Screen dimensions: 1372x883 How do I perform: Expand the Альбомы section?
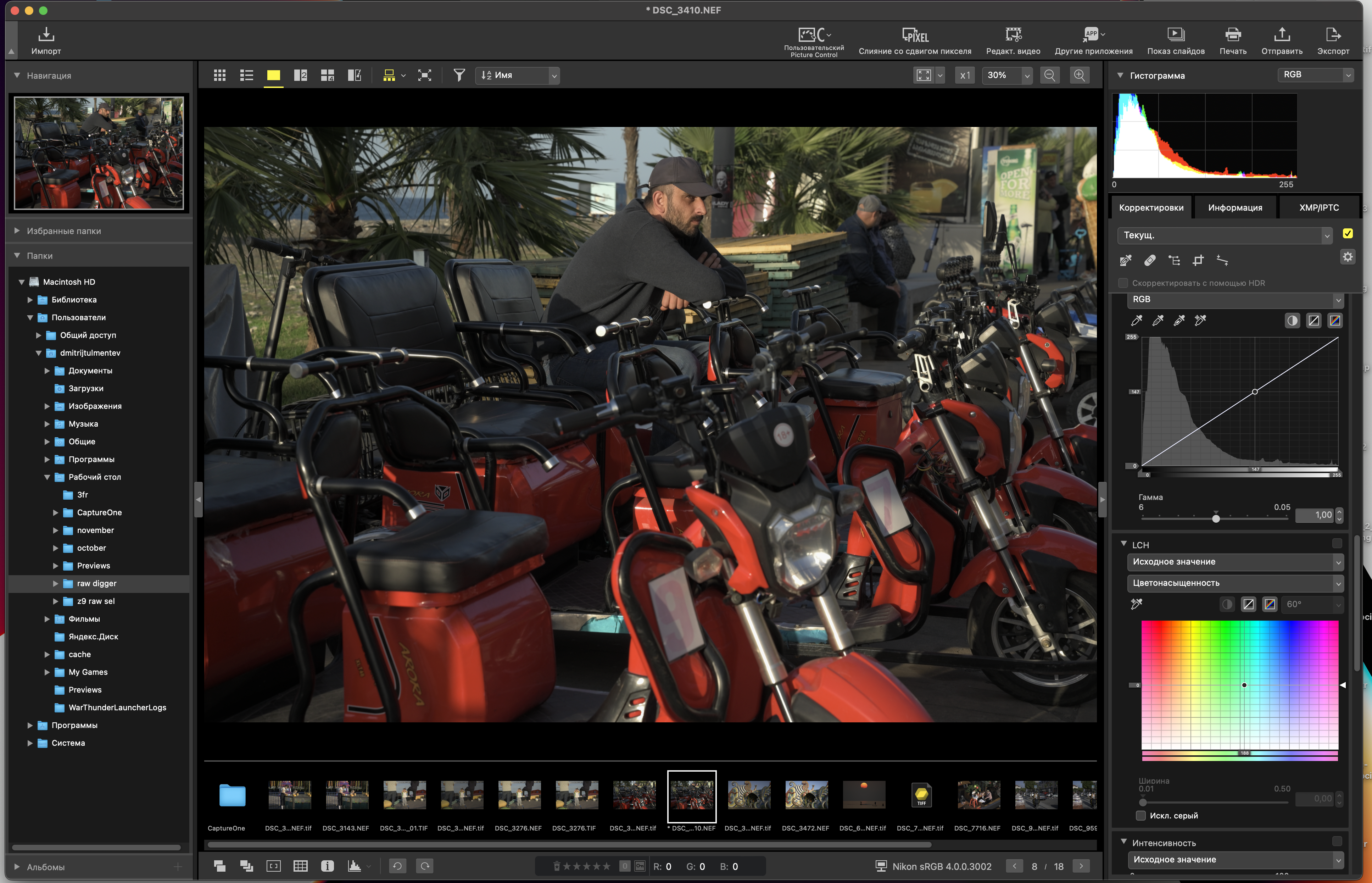point(17,866)
